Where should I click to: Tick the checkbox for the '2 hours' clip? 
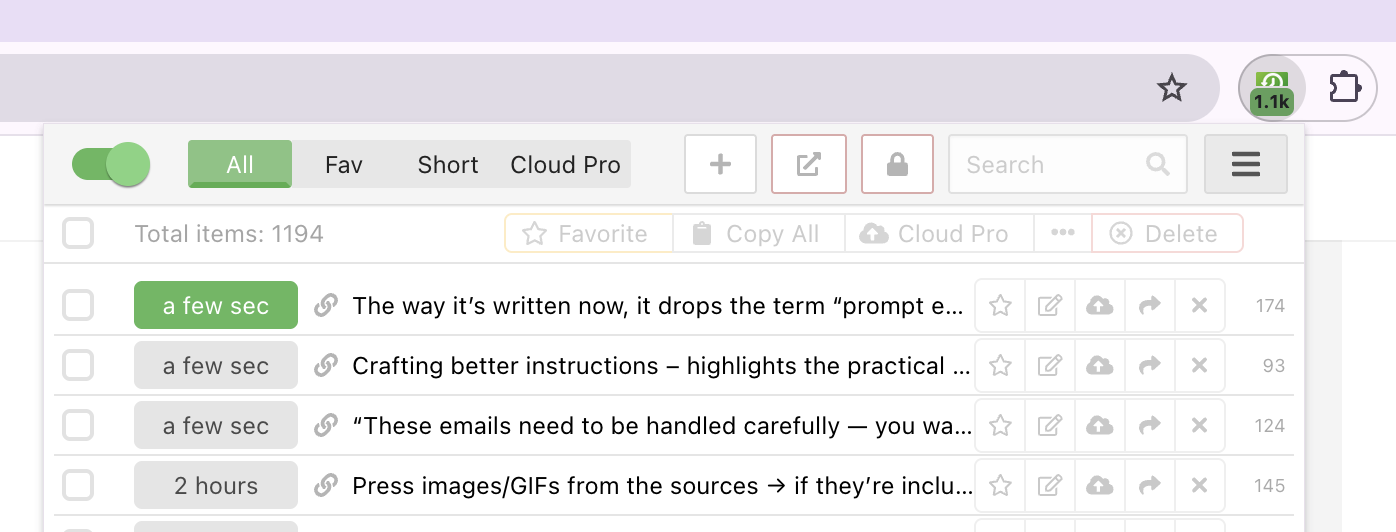(78, 486)
